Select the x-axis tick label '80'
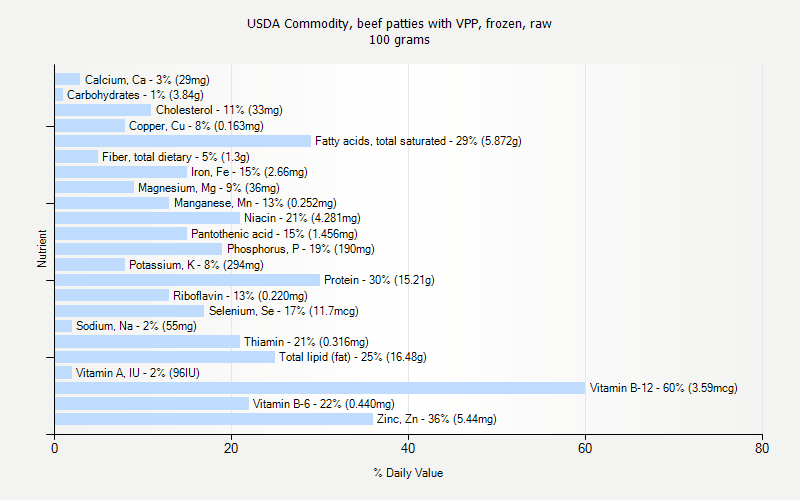Image resolution: width=800 pixels, height=500 pixels. point(762,448)
